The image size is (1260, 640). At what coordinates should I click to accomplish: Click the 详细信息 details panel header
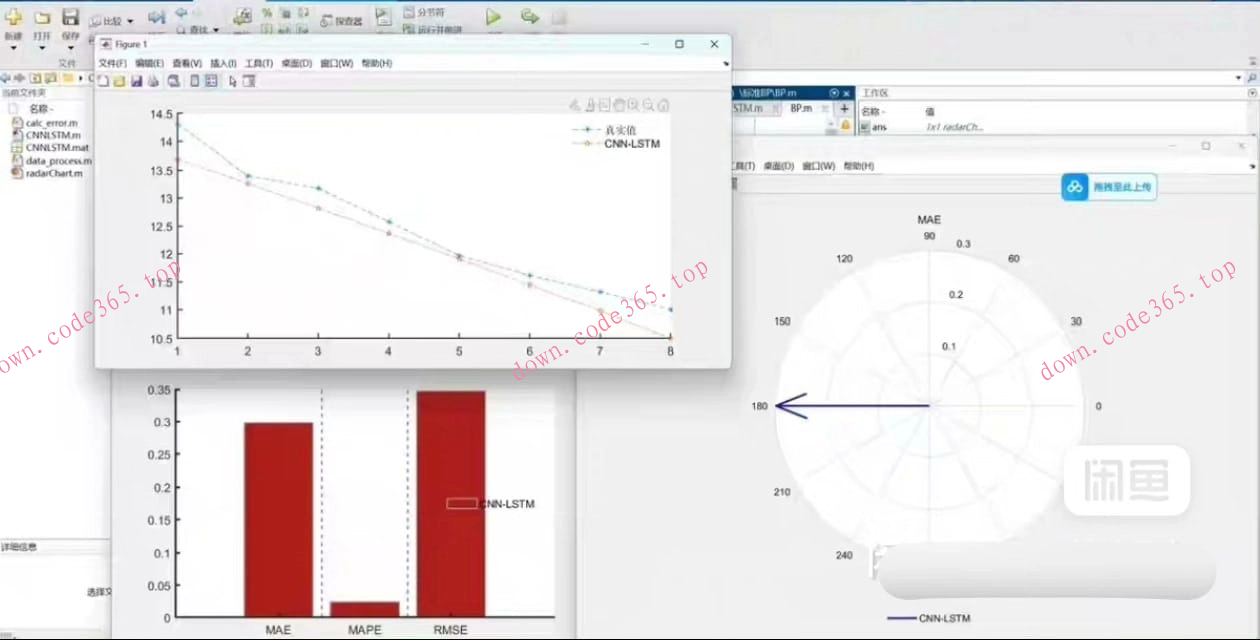19,547
